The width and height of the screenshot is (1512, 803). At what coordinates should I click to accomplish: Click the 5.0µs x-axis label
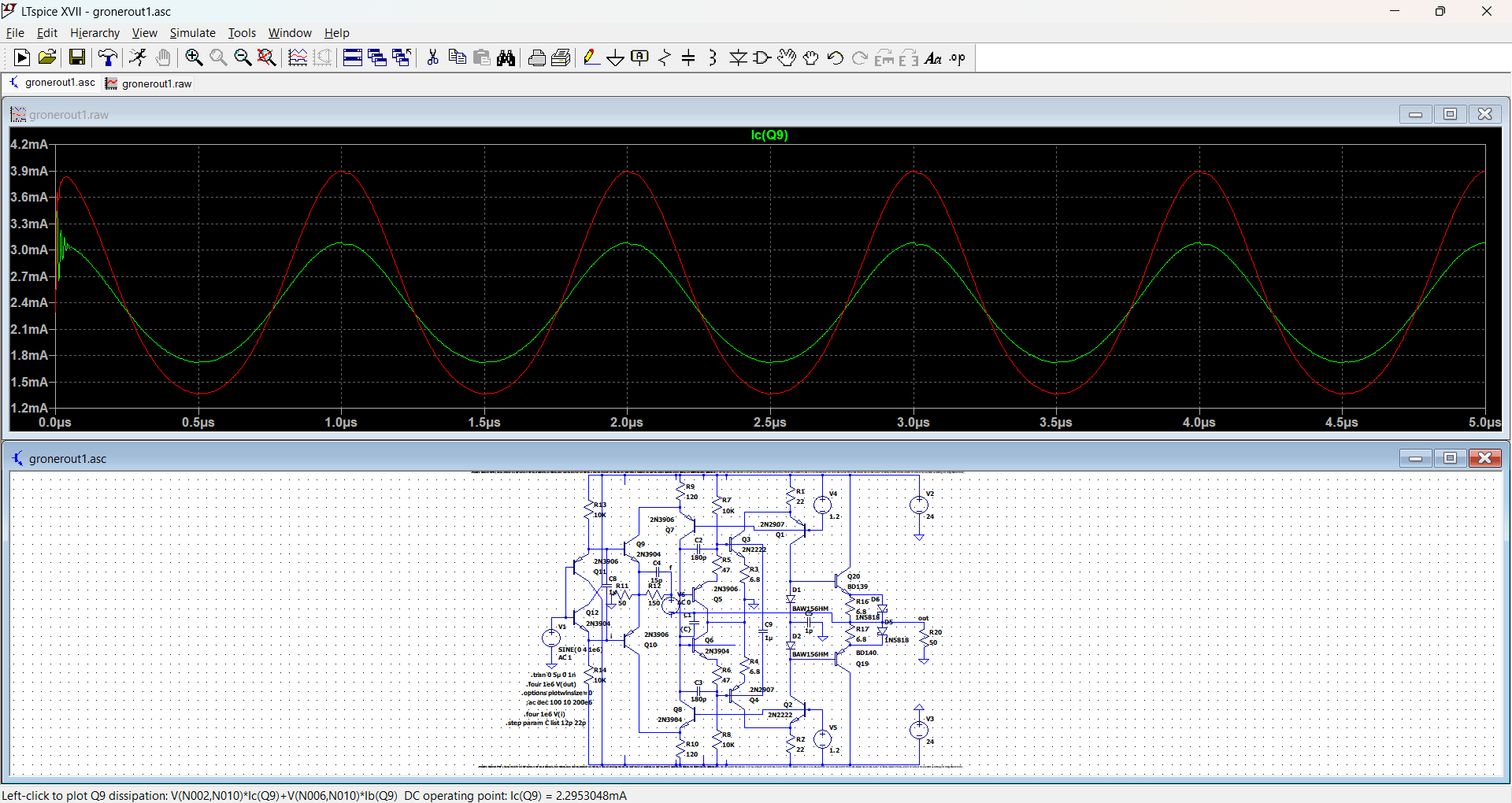(x=1484, y=423)
